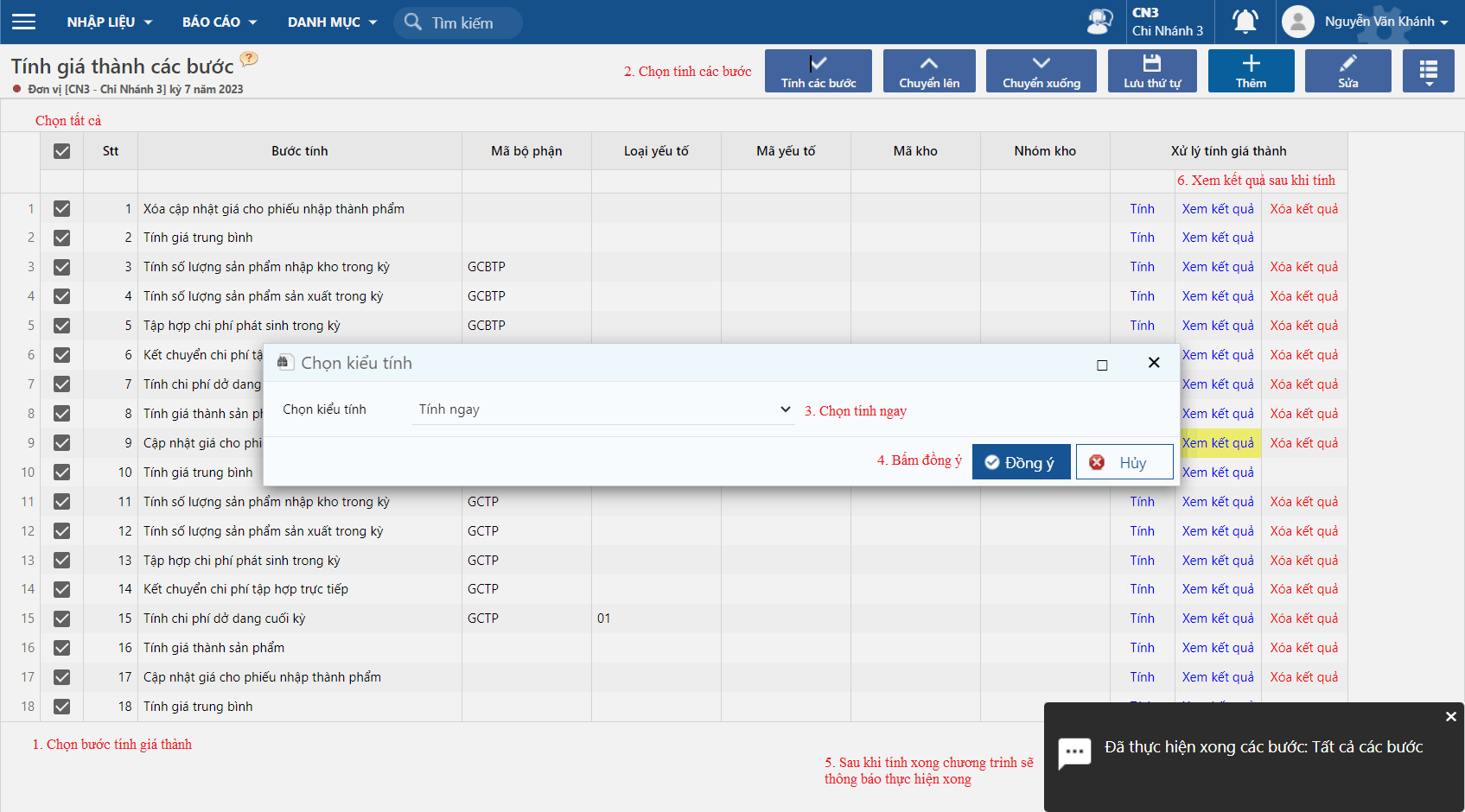Screen dimensions: 1465x812
Task: Open the support agent headset icon
Action: click(1099, 22)
